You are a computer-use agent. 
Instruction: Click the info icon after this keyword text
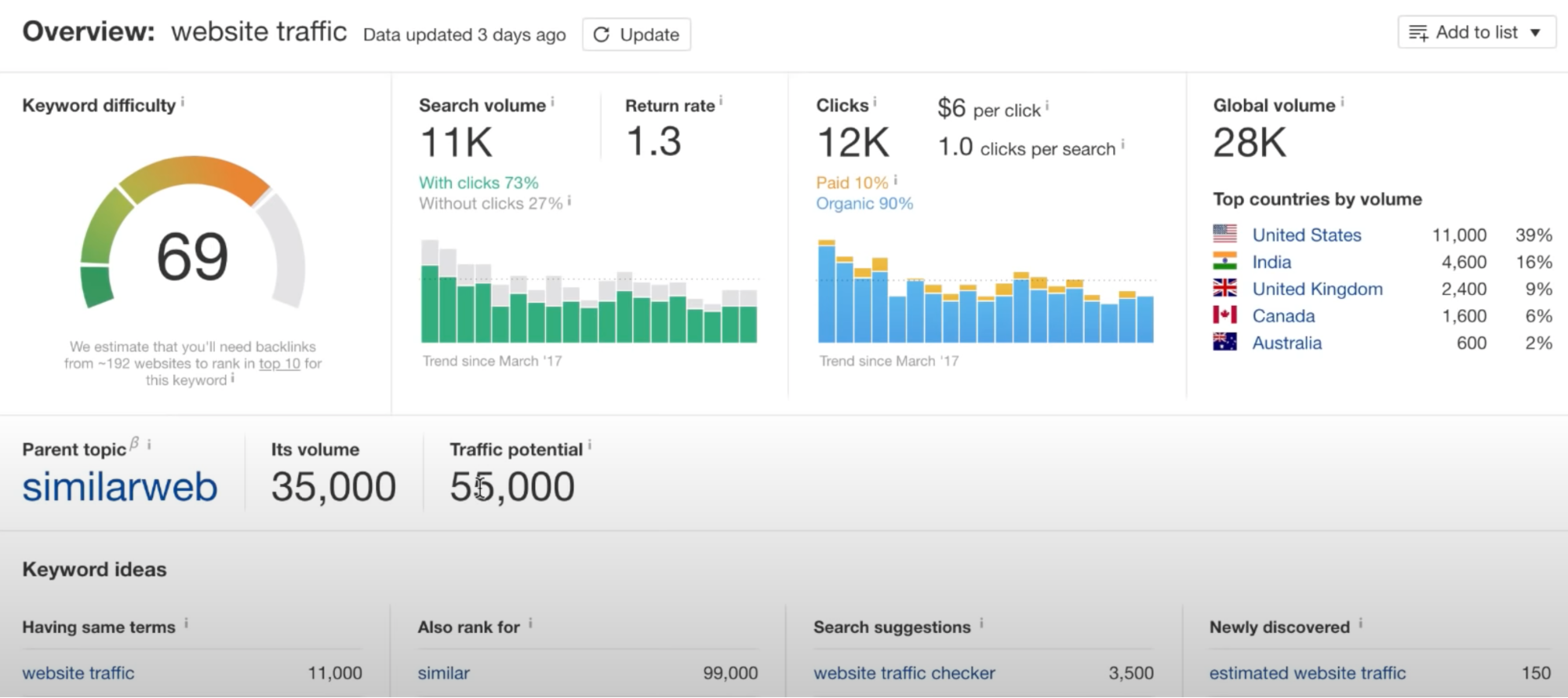233,378
